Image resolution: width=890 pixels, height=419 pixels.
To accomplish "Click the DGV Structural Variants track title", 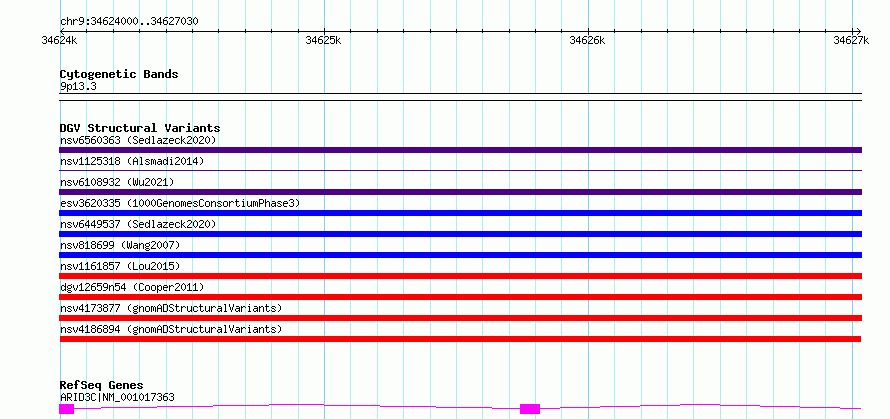I will coord(140,128).
